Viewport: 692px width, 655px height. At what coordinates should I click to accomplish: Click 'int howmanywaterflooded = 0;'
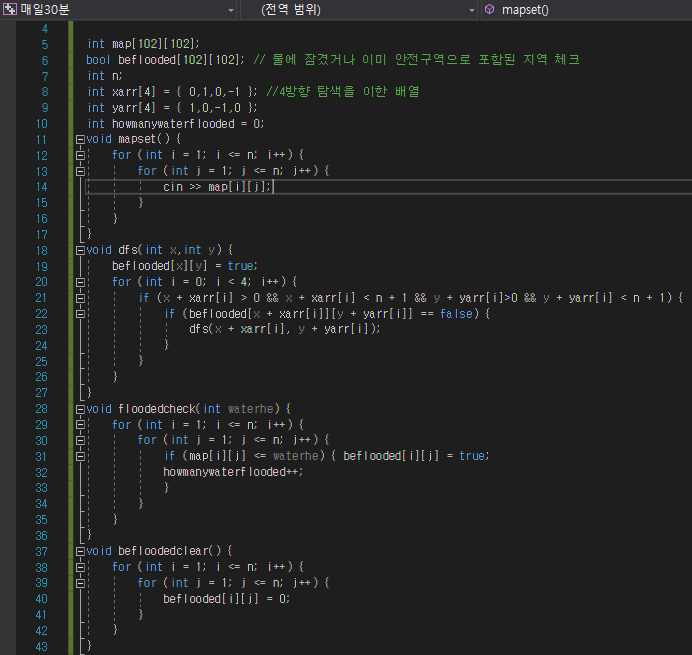(x=175, y=124)
